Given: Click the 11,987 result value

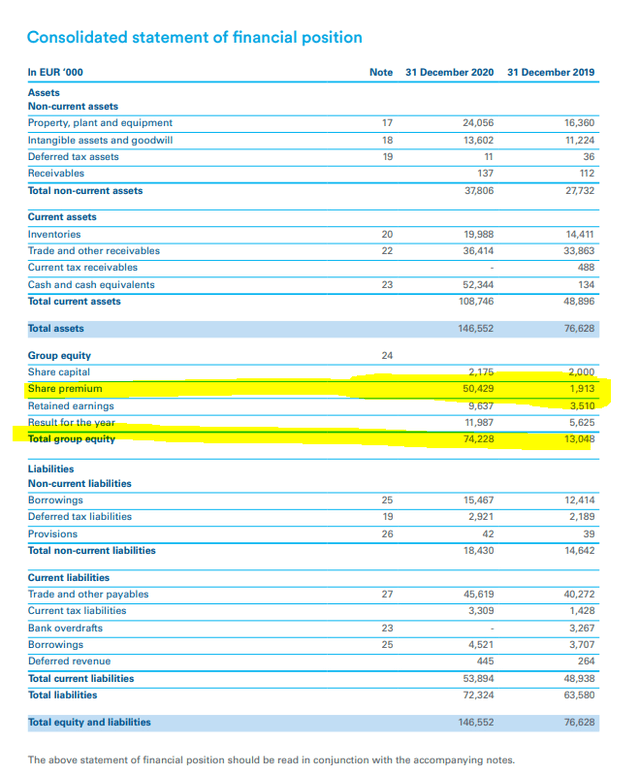Looking at the screenshot, I should (x=478, y=423).
